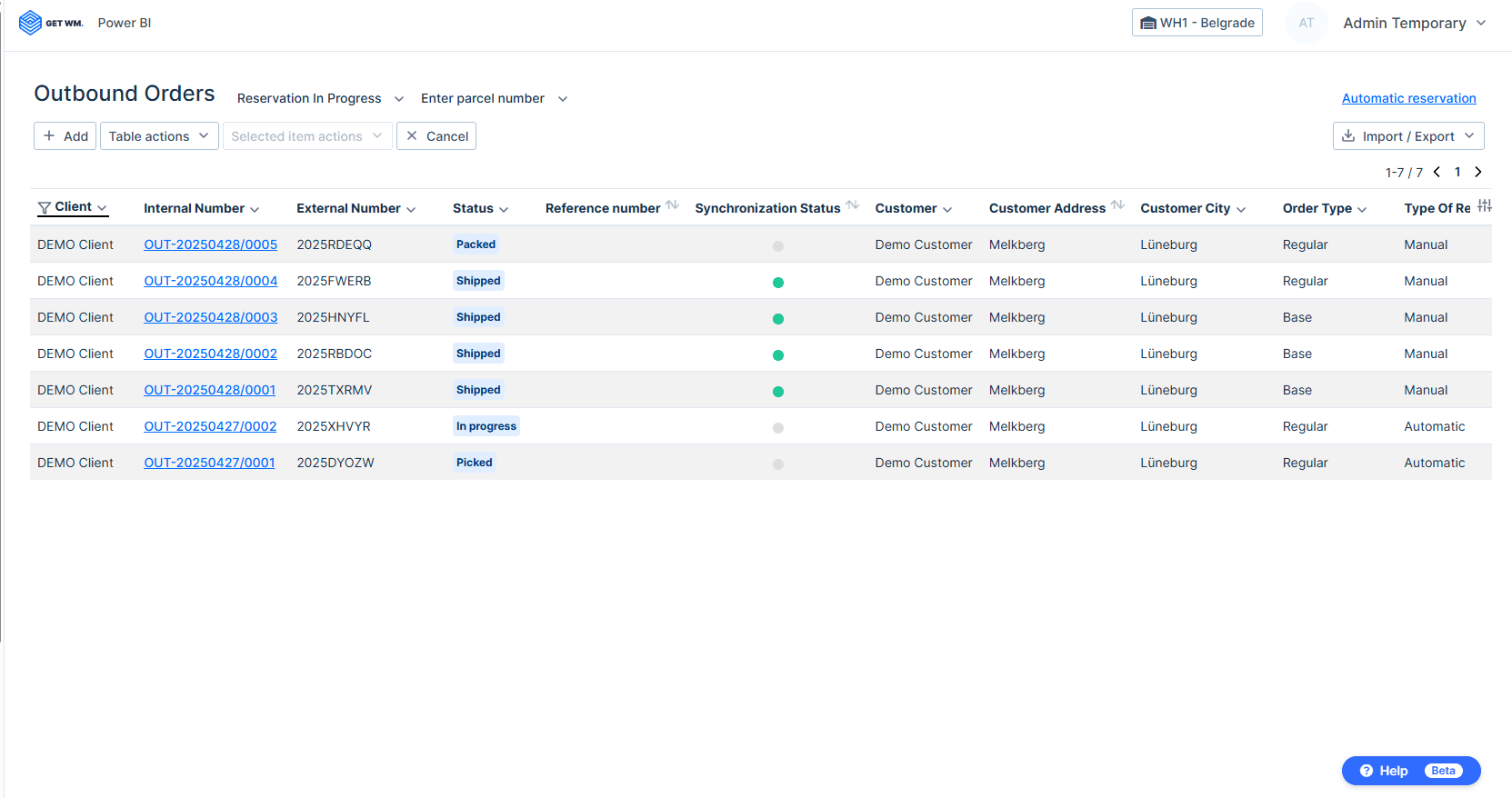
Task: Click the Client filter funnel icon
Action: pos(44,208)
